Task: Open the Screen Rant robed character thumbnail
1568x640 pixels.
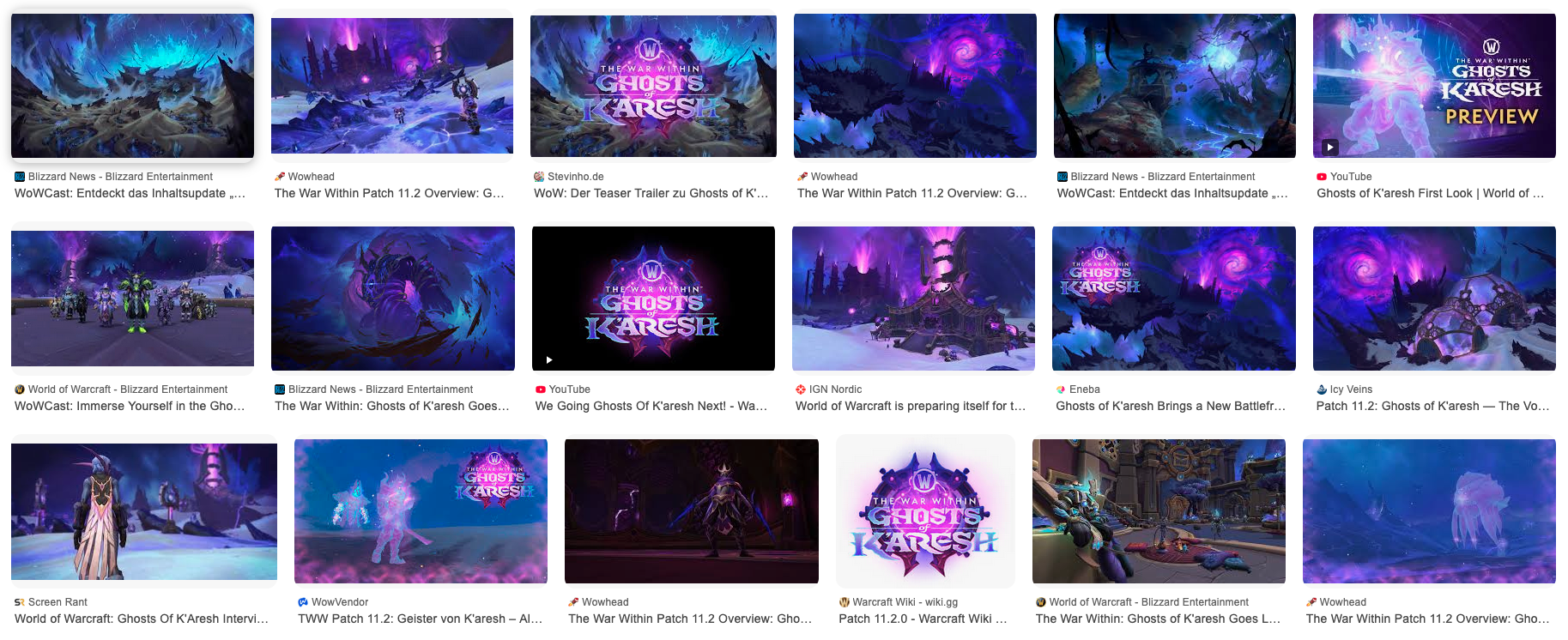Action: tap(144, 511)
